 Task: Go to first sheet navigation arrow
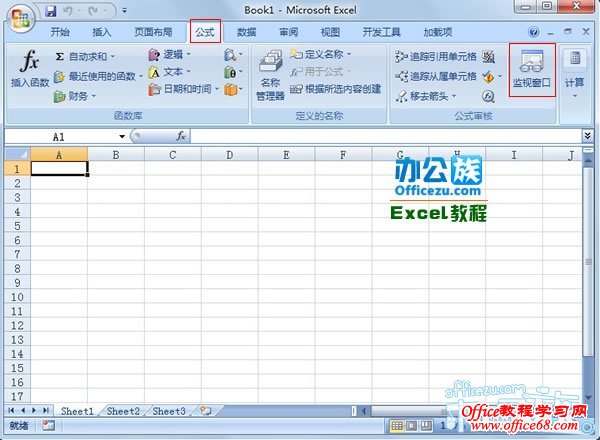point(11,411)
